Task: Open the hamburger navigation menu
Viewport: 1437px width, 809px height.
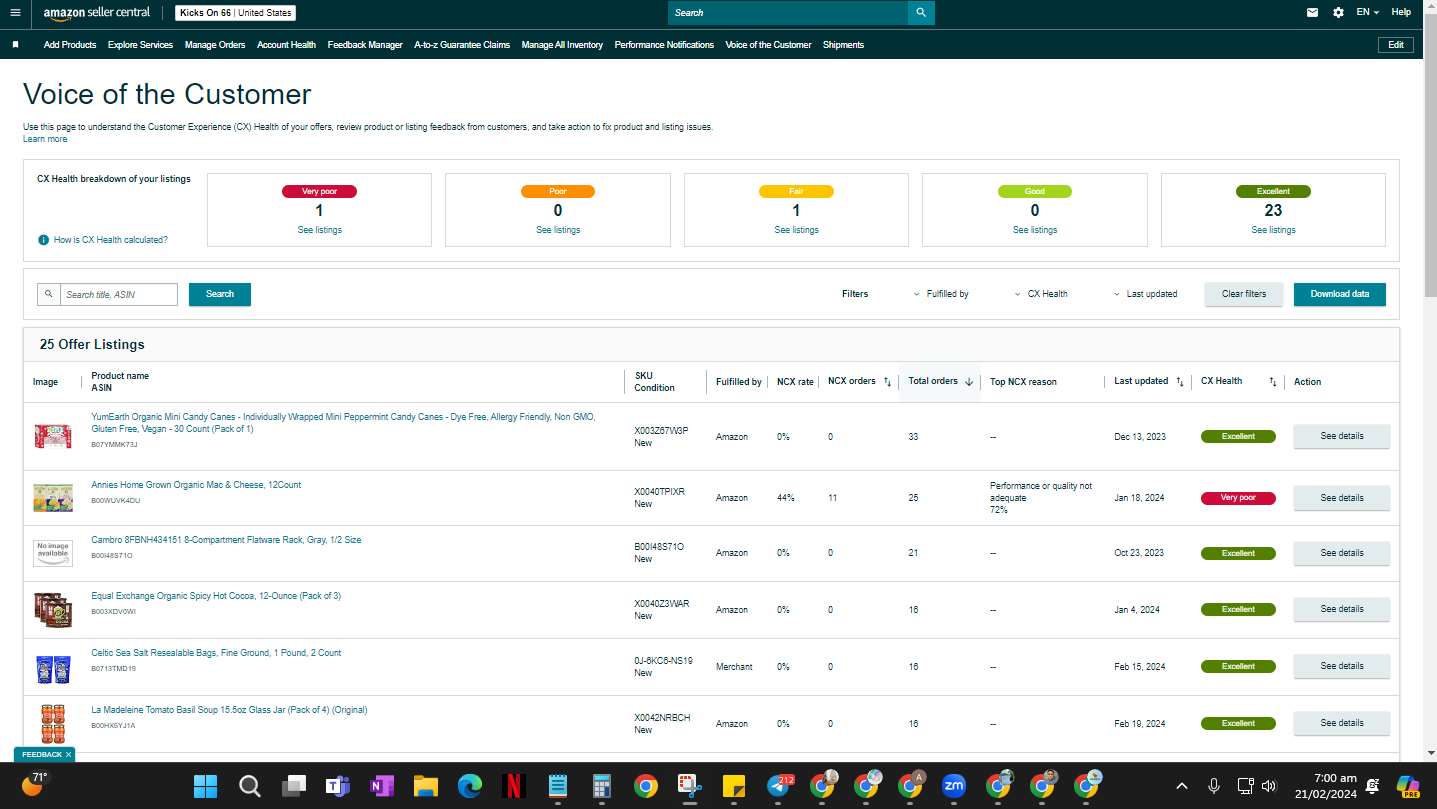Action: click(15, 13)
